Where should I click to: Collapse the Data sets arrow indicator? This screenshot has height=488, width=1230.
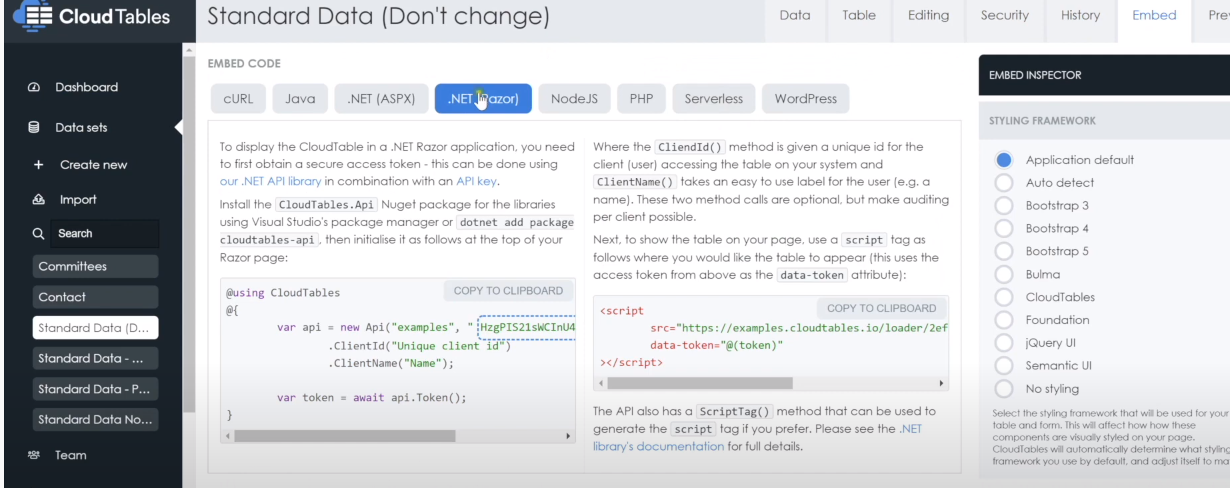click(x=179, y=128)
